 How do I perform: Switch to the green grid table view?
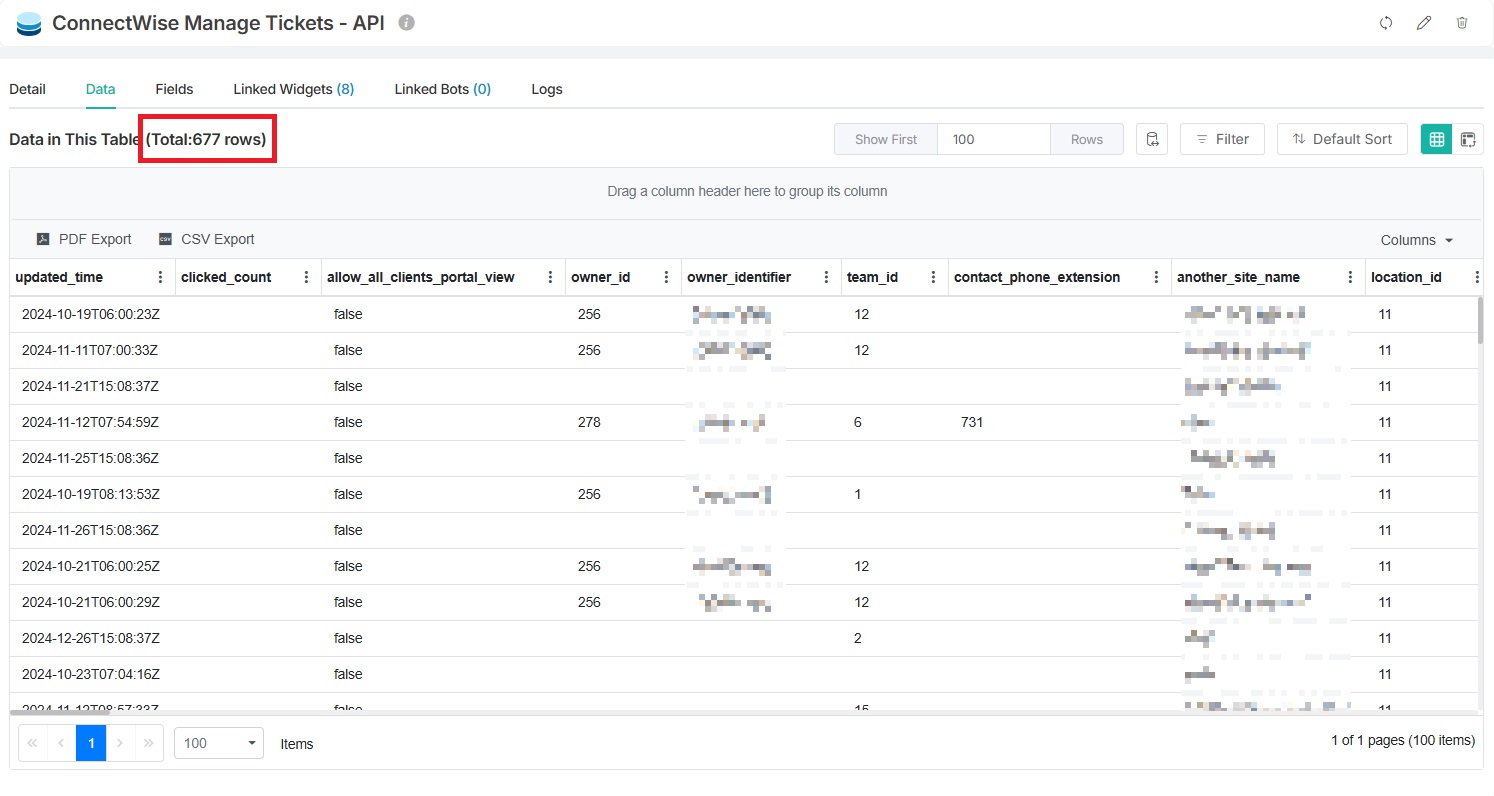click(1436, 139)
